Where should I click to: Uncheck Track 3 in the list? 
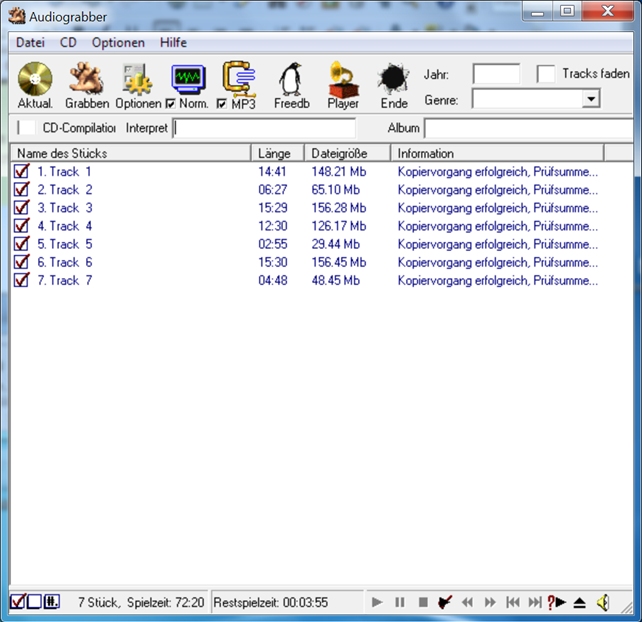click(x=22, y=208)
